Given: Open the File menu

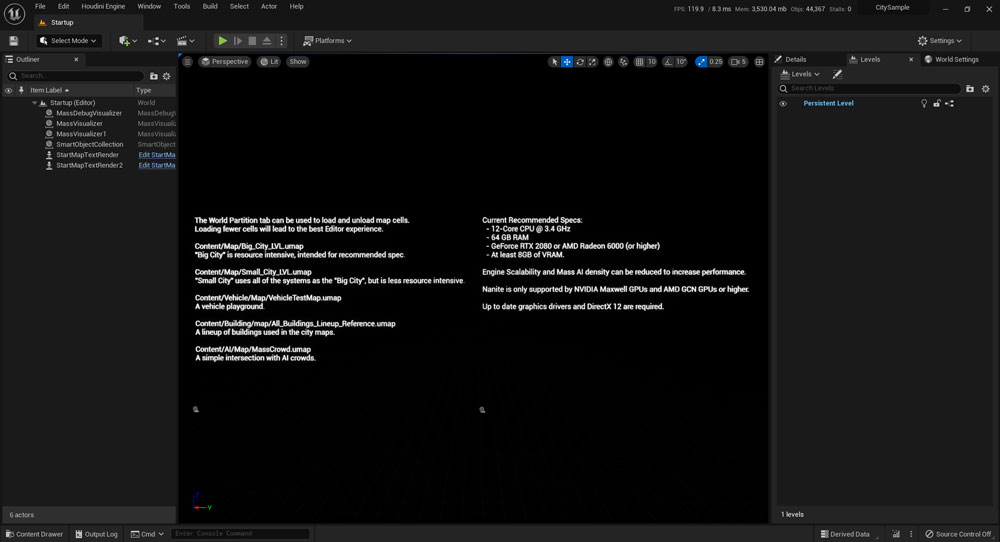Looking at the screenshot, I should click(40, 6).
